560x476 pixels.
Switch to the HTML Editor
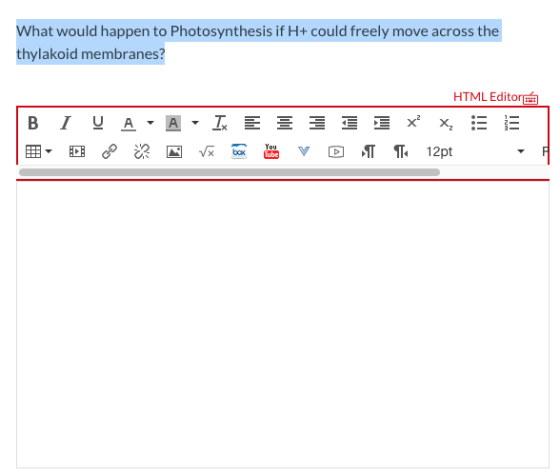pos(488,97)
